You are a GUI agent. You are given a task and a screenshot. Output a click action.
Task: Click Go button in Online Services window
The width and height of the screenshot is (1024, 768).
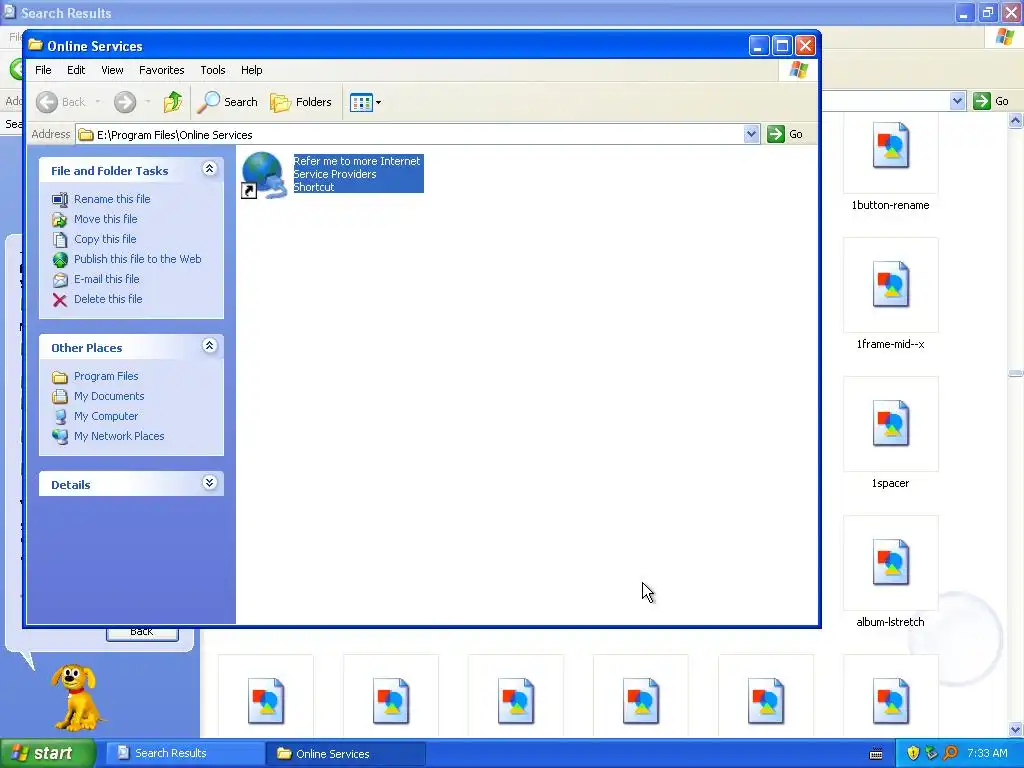coord(786,134)
